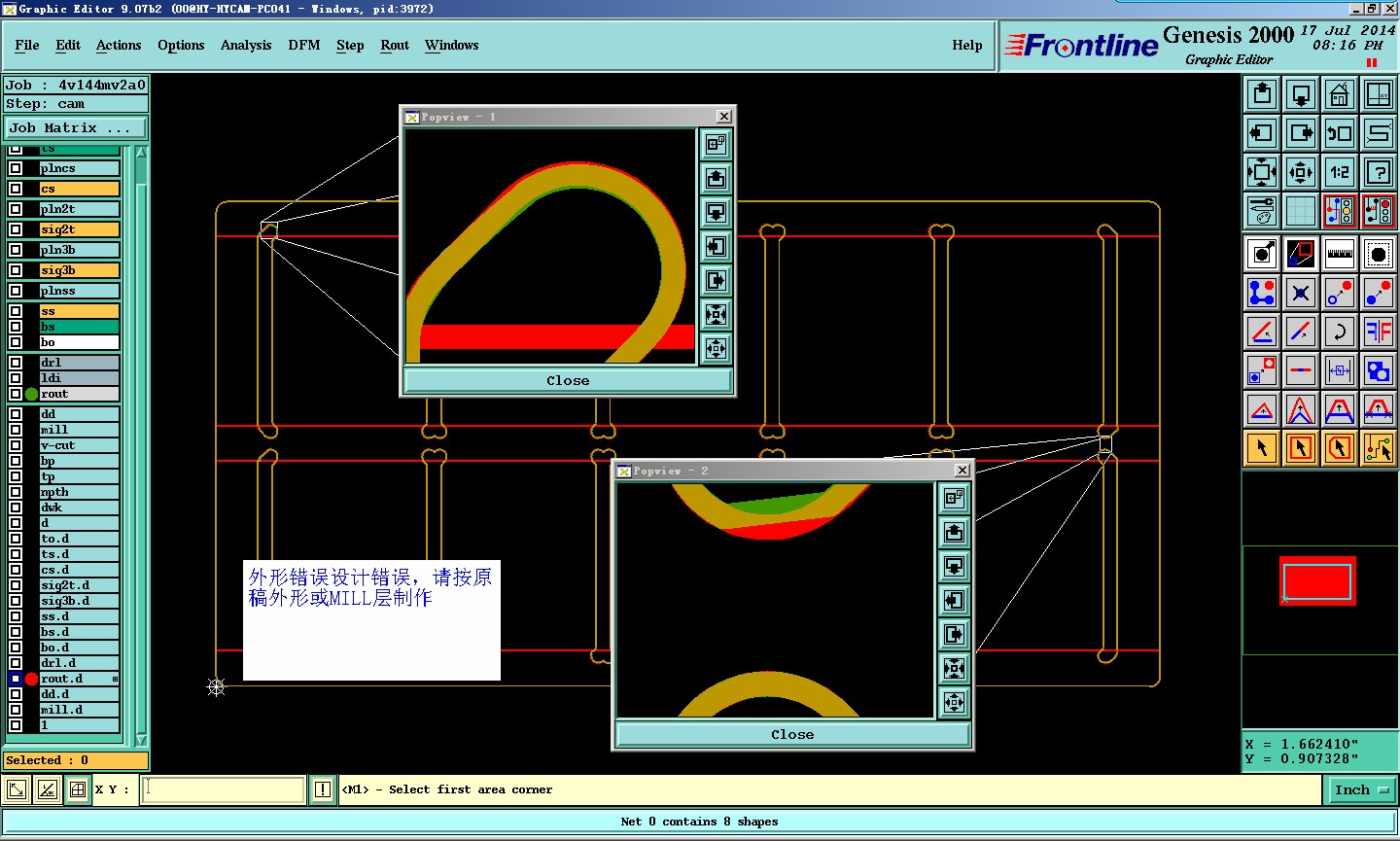Toggle the rout layer checkbox

16,394
